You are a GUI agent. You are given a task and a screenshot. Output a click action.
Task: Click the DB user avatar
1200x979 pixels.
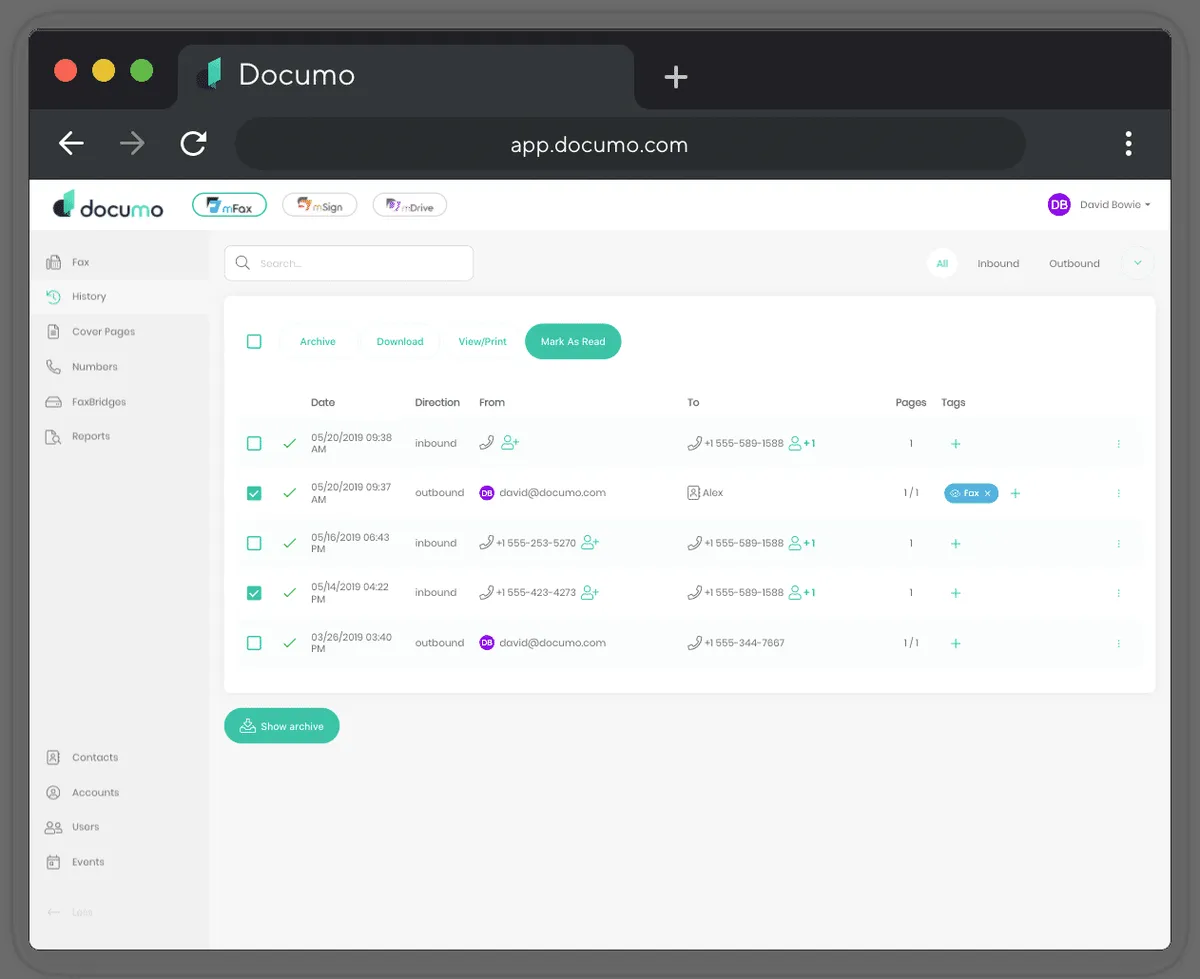pyautogui.click(x=1059, y=204)
